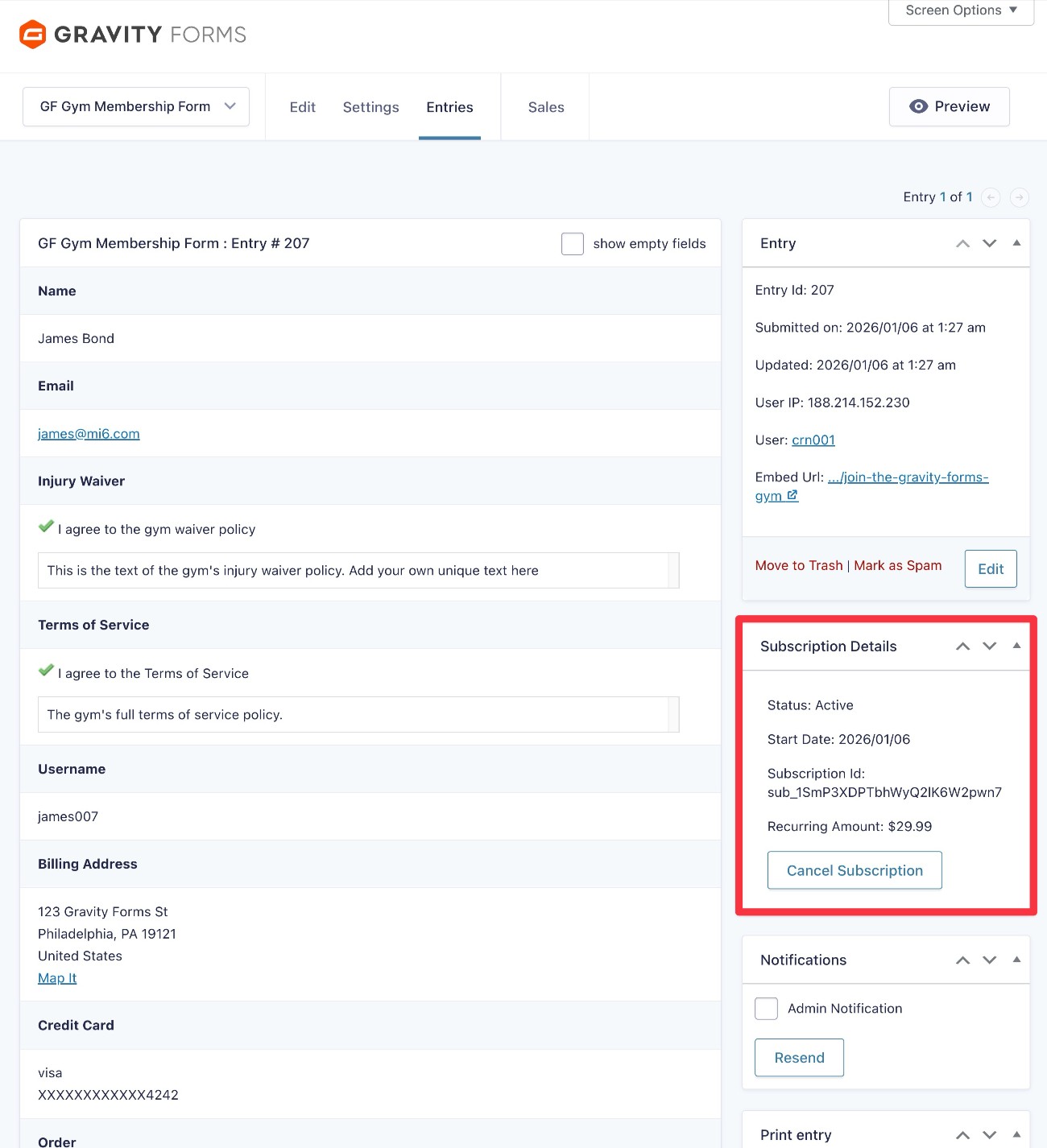1047x1148 pixels.
Task: Open the GF Gym Membership Form switcher
Action: [135, 105]
